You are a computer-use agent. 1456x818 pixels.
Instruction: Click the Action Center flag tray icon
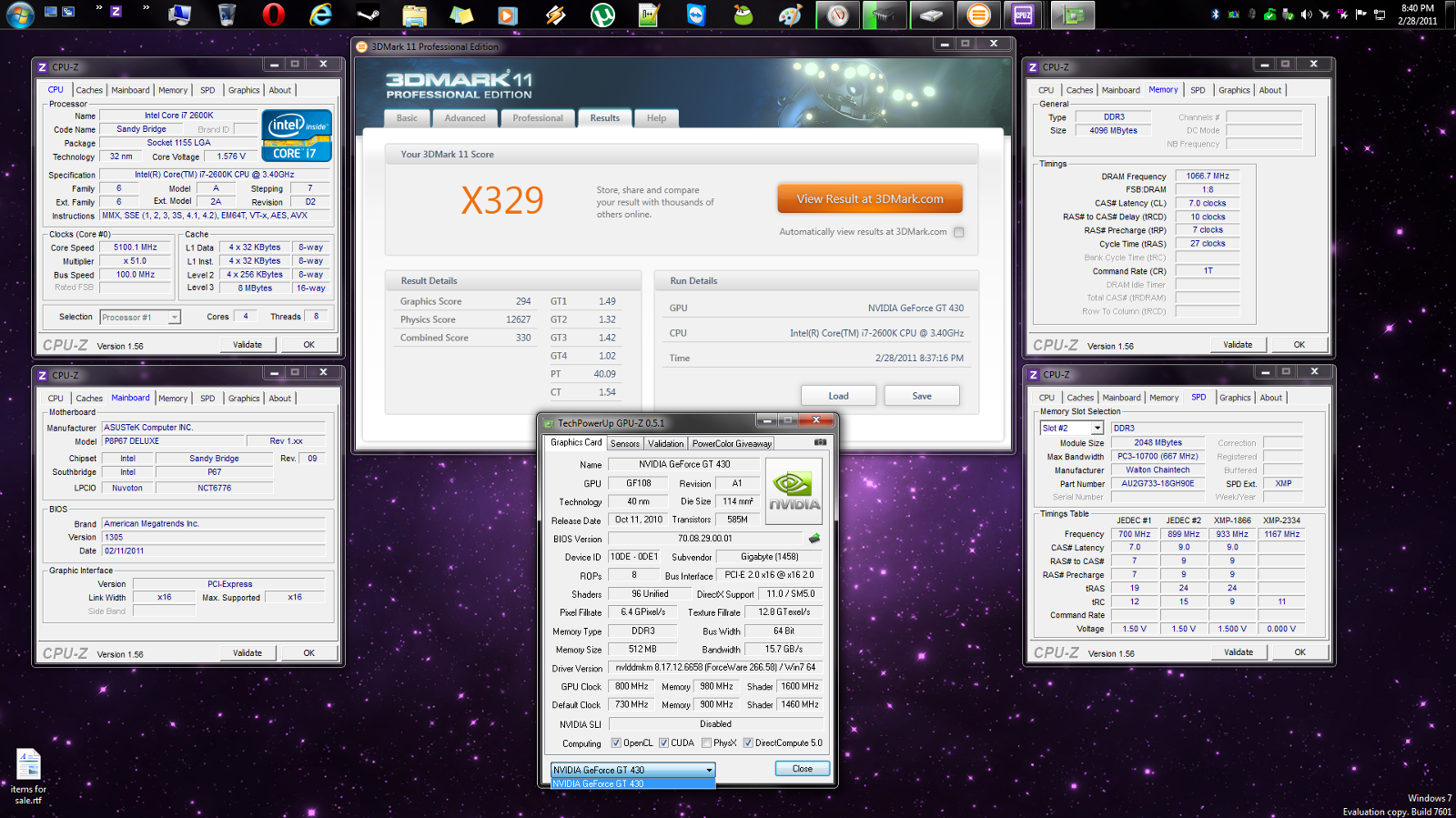(x=1361, y=15)
